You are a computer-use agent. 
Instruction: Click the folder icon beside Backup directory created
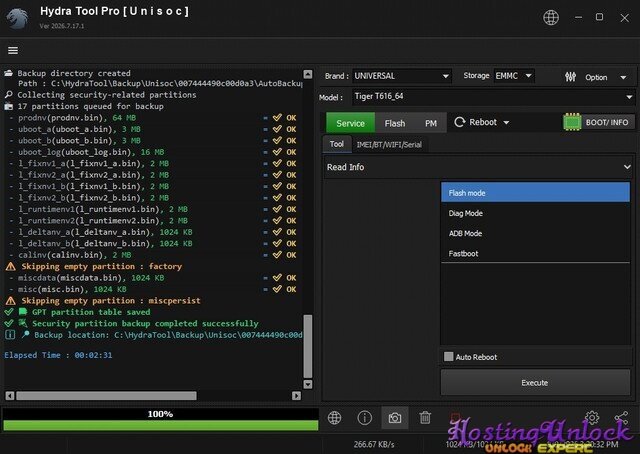9,73
